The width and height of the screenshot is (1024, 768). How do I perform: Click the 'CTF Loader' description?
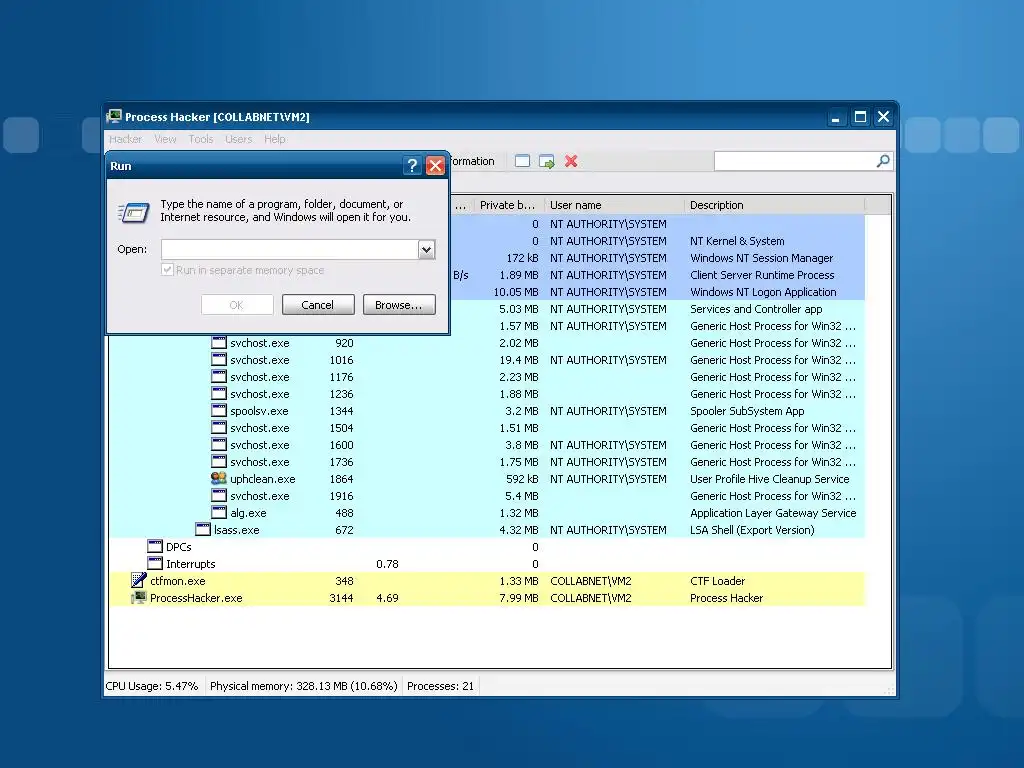[718, 581]
